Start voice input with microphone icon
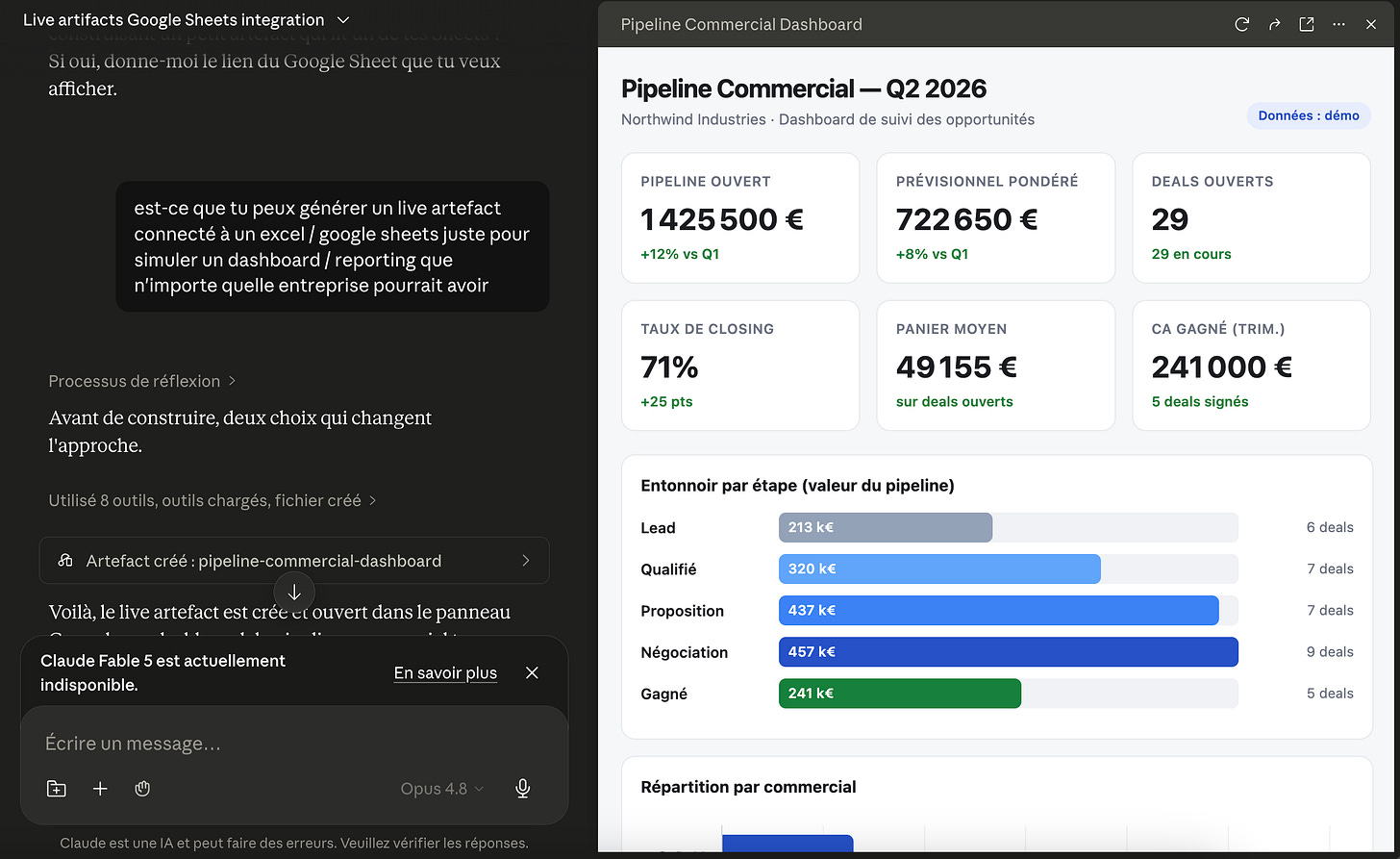 coord(522,789)
